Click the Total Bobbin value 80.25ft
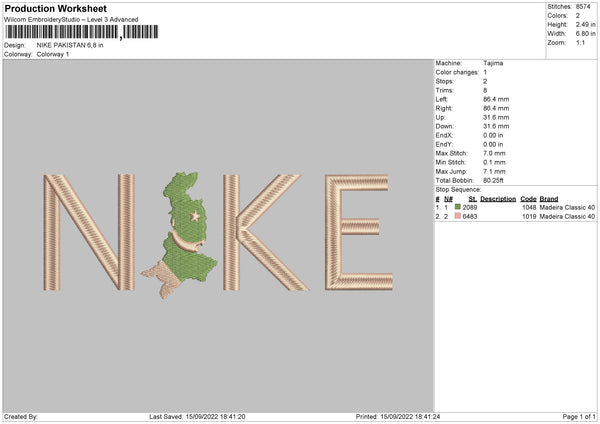The image size is (600, 424). tap(494, 180)
